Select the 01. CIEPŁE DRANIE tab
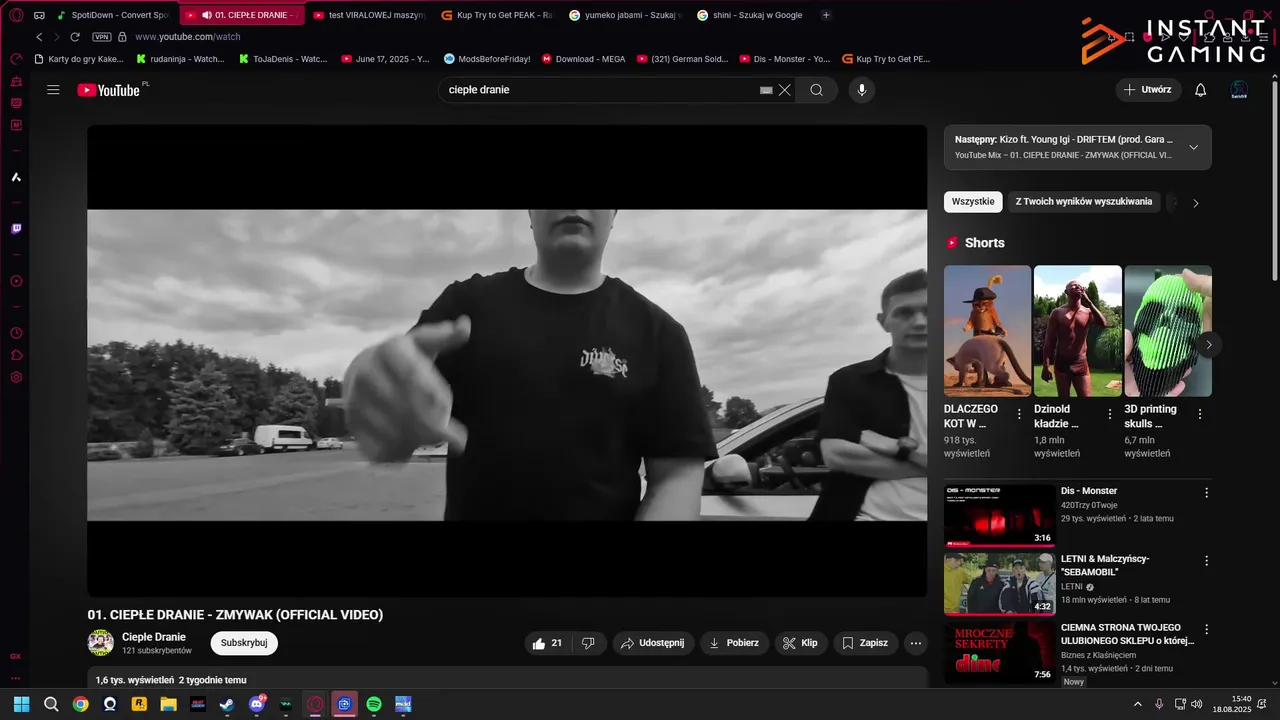The height and width of the screenshot is (720, 1280). point(242,15)
